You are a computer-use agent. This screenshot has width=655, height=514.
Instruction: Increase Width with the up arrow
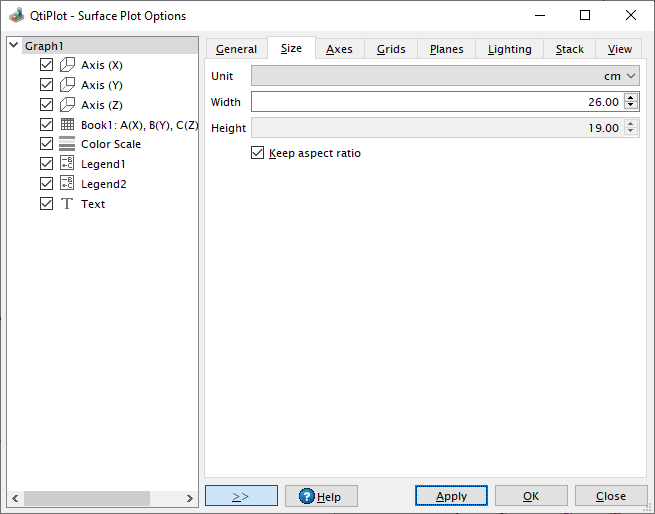pos(631,97)
